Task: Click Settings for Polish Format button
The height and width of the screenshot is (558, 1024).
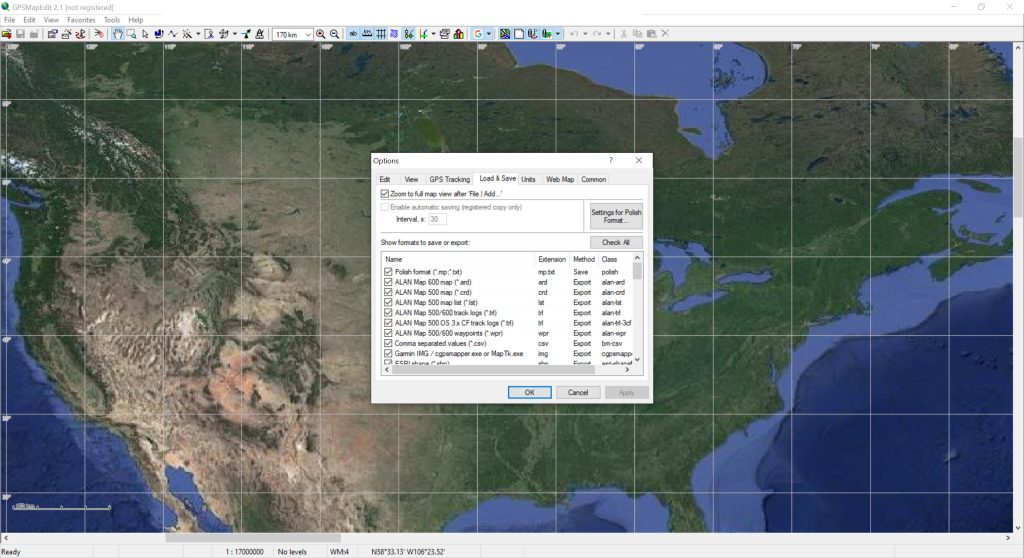Action: coord(616,216)
